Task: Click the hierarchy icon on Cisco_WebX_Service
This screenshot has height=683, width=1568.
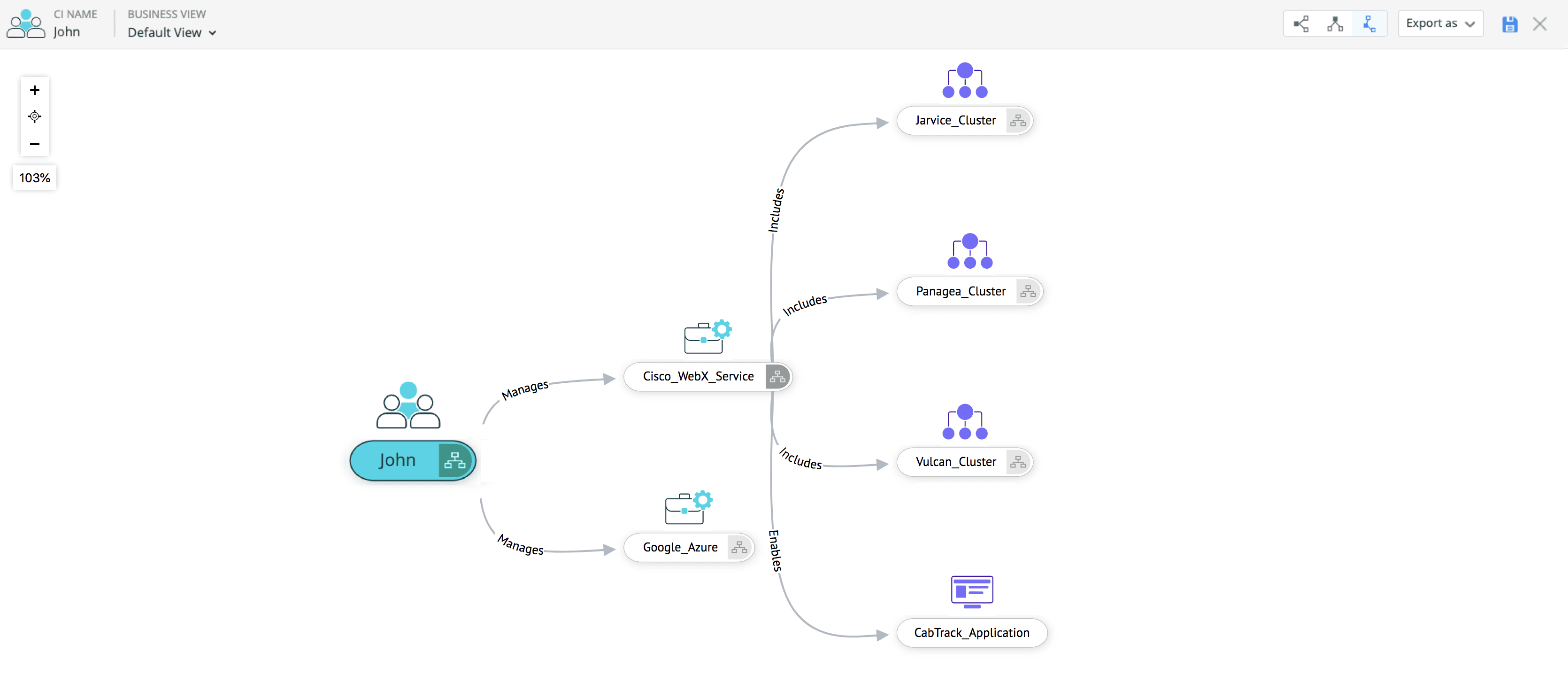Action: pos(777,377)
